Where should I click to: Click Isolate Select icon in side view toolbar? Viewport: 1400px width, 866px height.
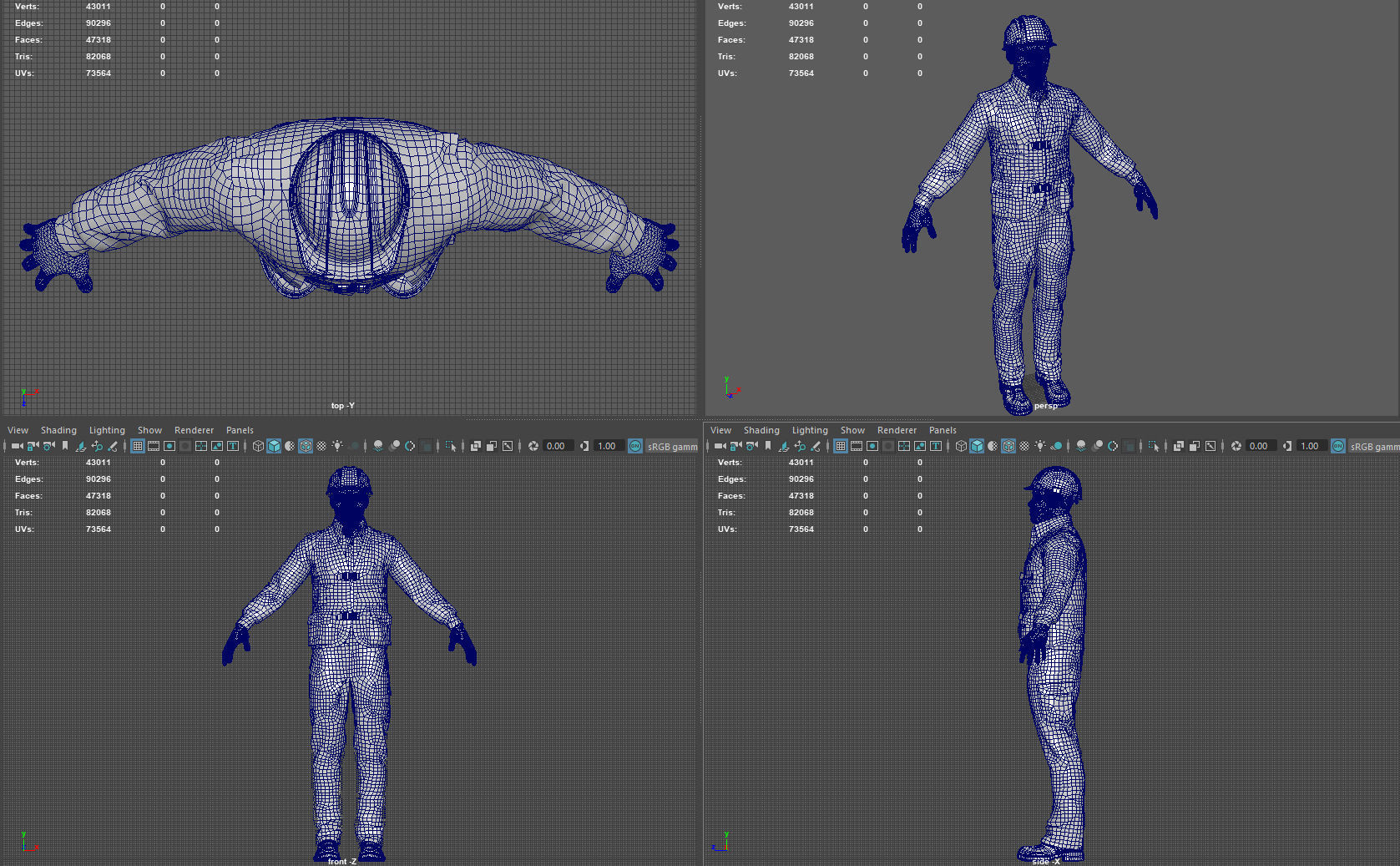tap(1154, 446)
